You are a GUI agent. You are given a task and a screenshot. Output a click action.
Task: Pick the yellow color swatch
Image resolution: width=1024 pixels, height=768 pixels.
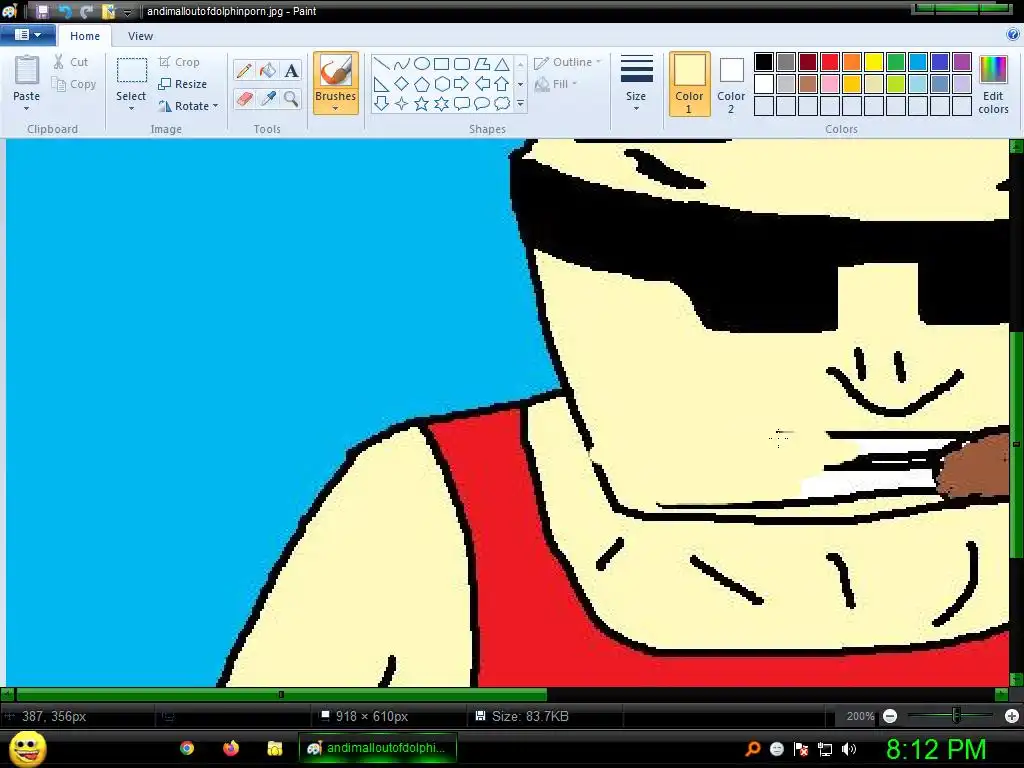pos(874,62)
